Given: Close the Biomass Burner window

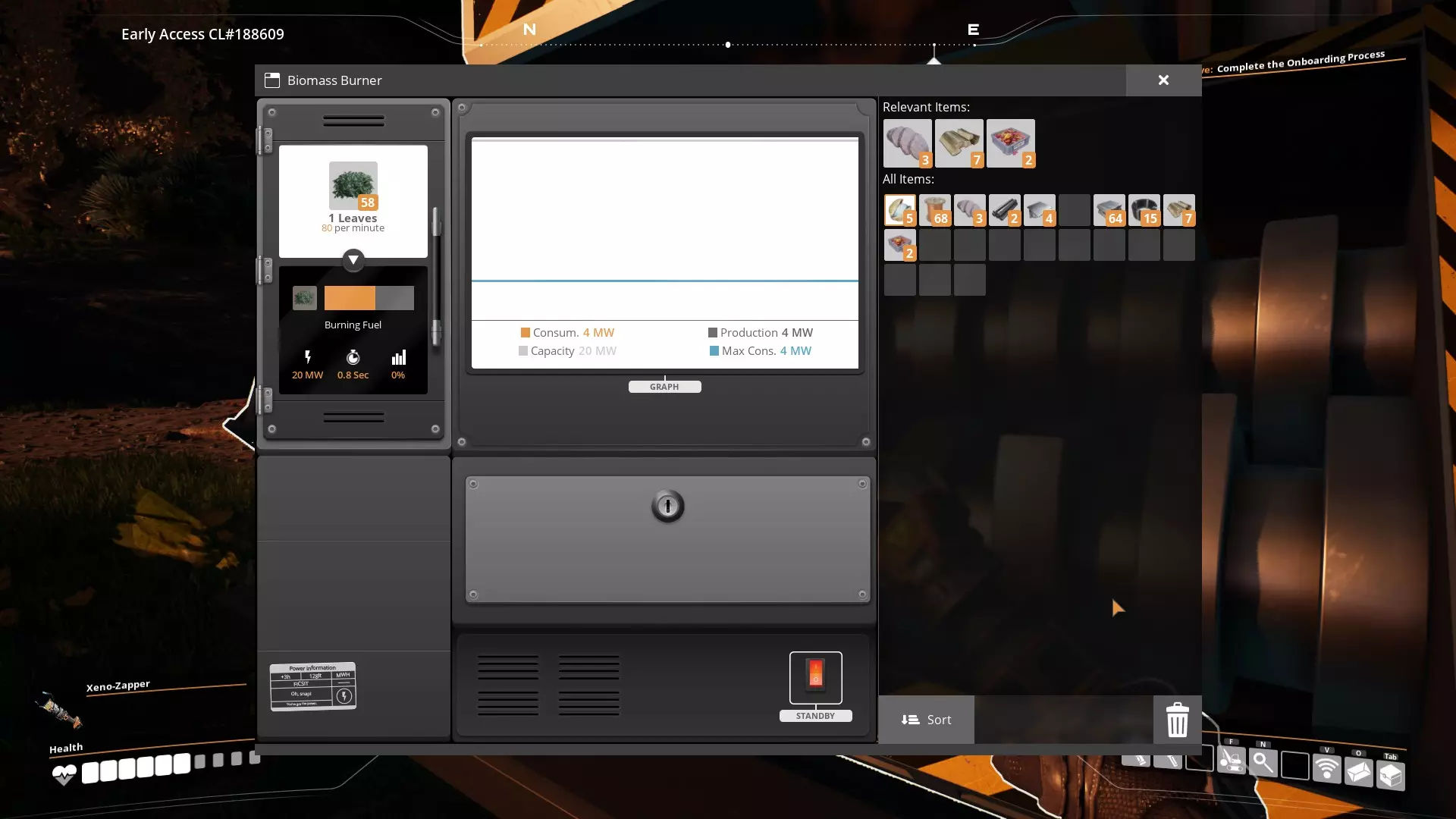Looking at the screenshot, I should [1163, 80].
